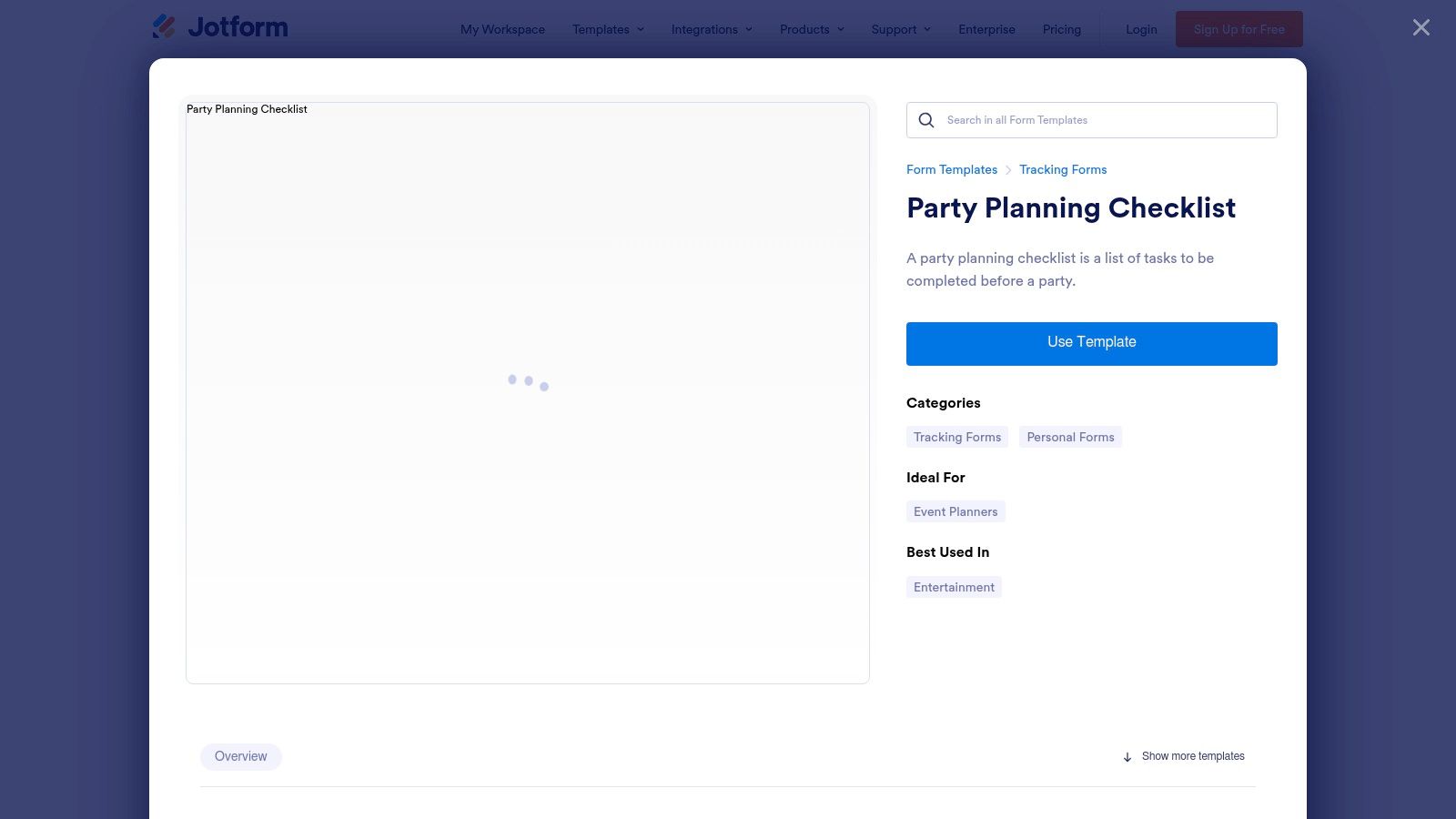Viewport: 1456px width, 819px height.
Task: Expand the Products menu
Action: [810, 29]
